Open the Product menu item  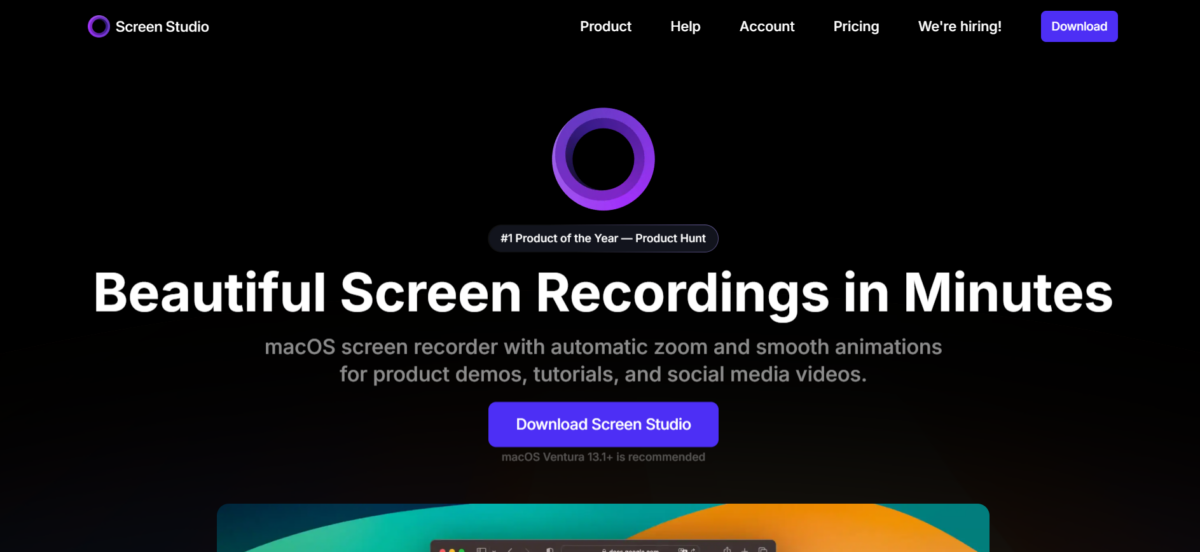(606, 27)
